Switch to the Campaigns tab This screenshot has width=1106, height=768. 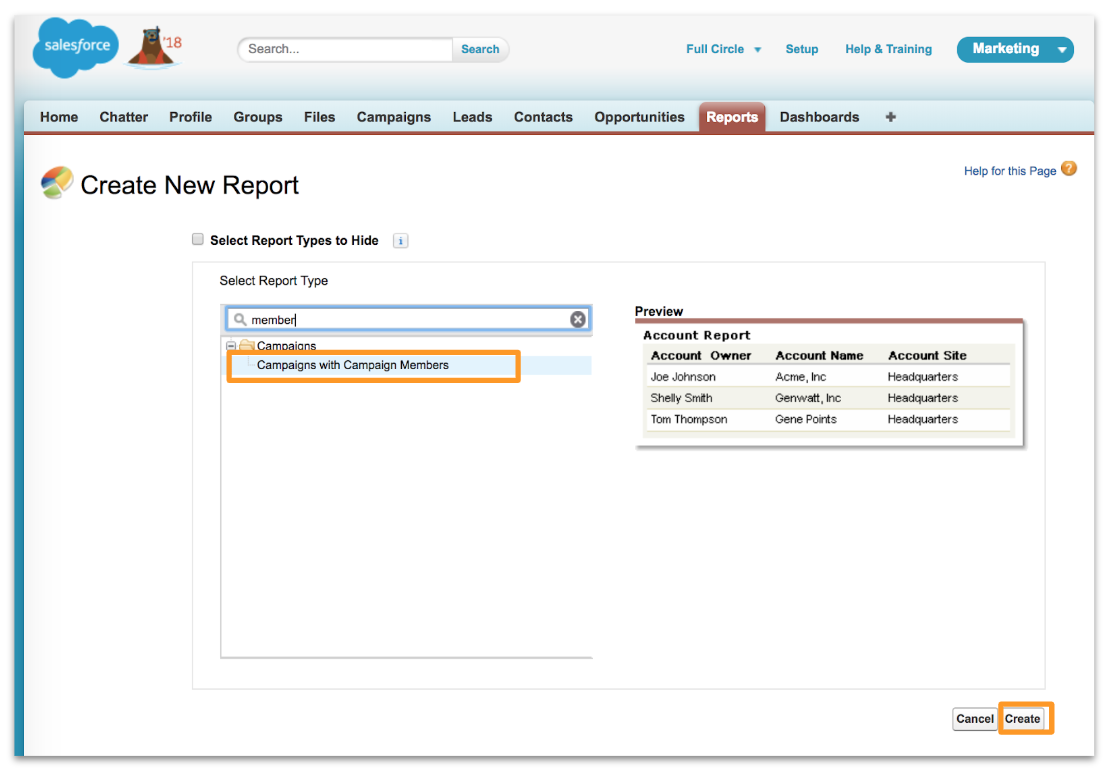(x=394, y=117)
